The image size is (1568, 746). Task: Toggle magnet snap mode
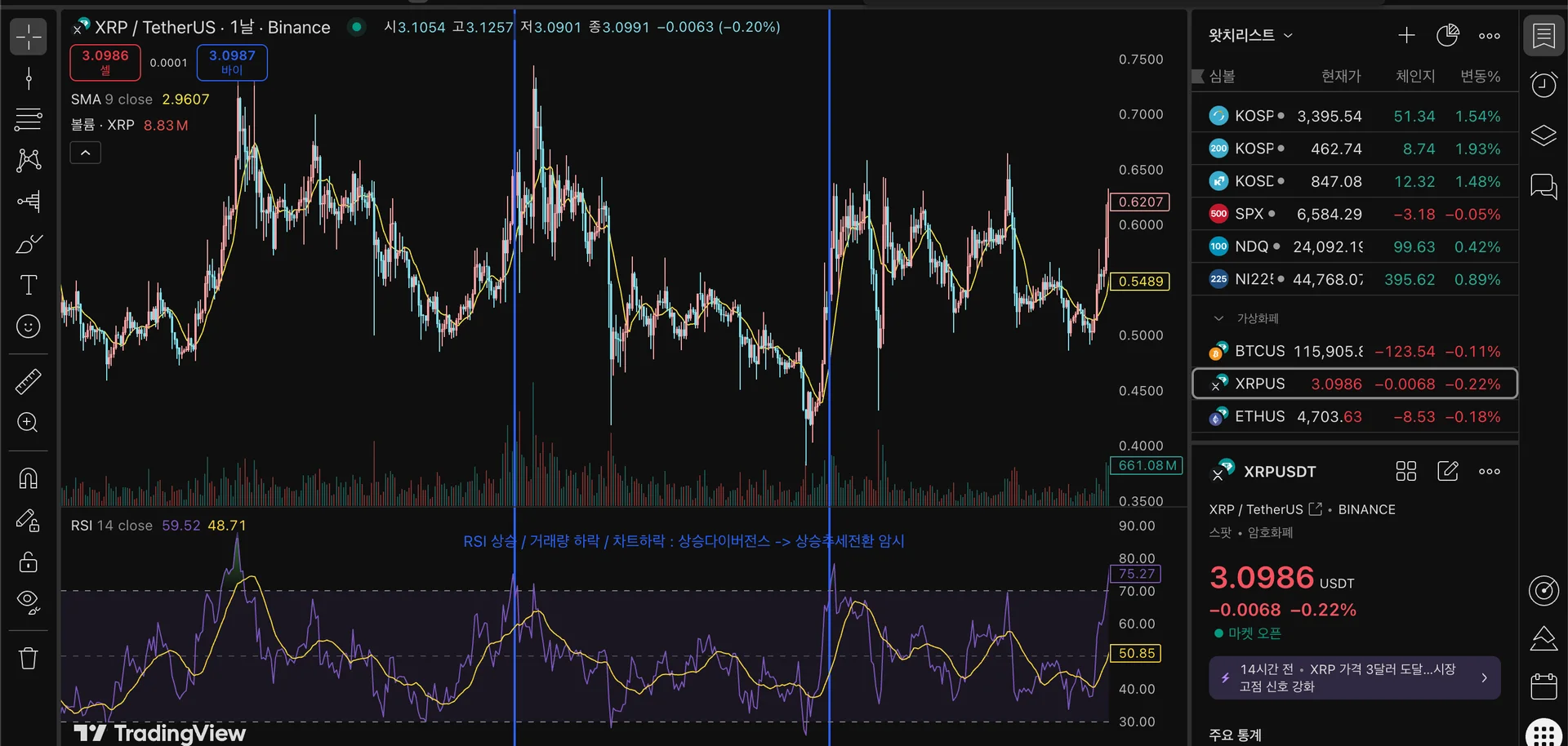coord(29,478)
